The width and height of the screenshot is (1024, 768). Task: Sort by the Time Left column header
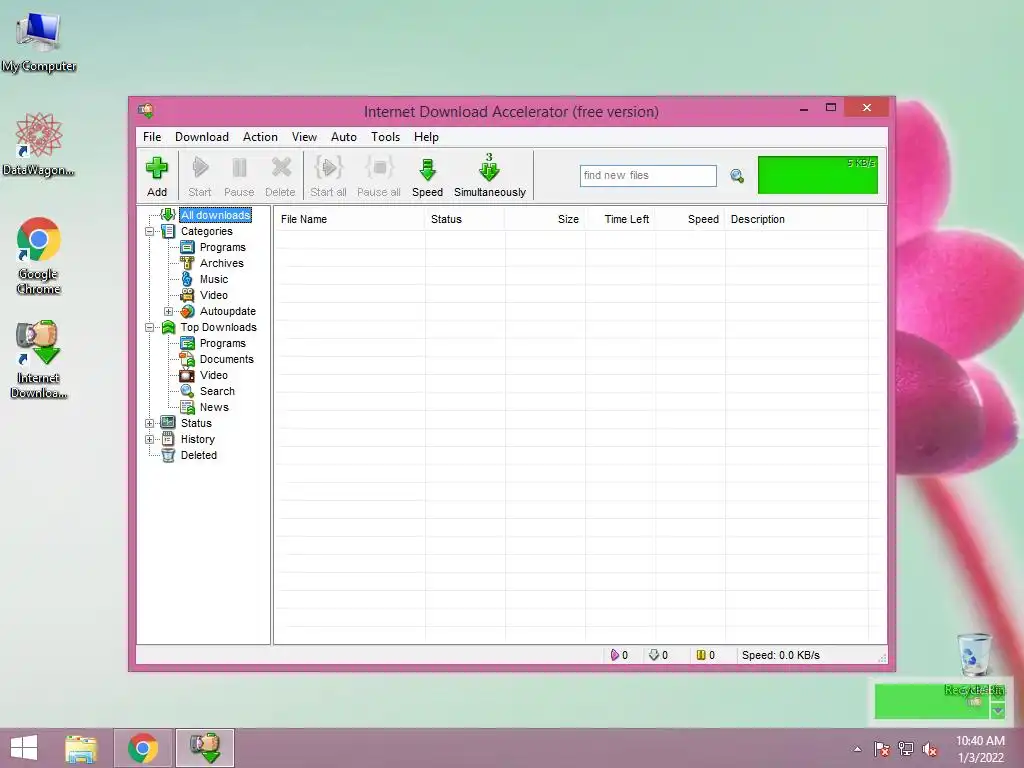(x=620, y=219)
